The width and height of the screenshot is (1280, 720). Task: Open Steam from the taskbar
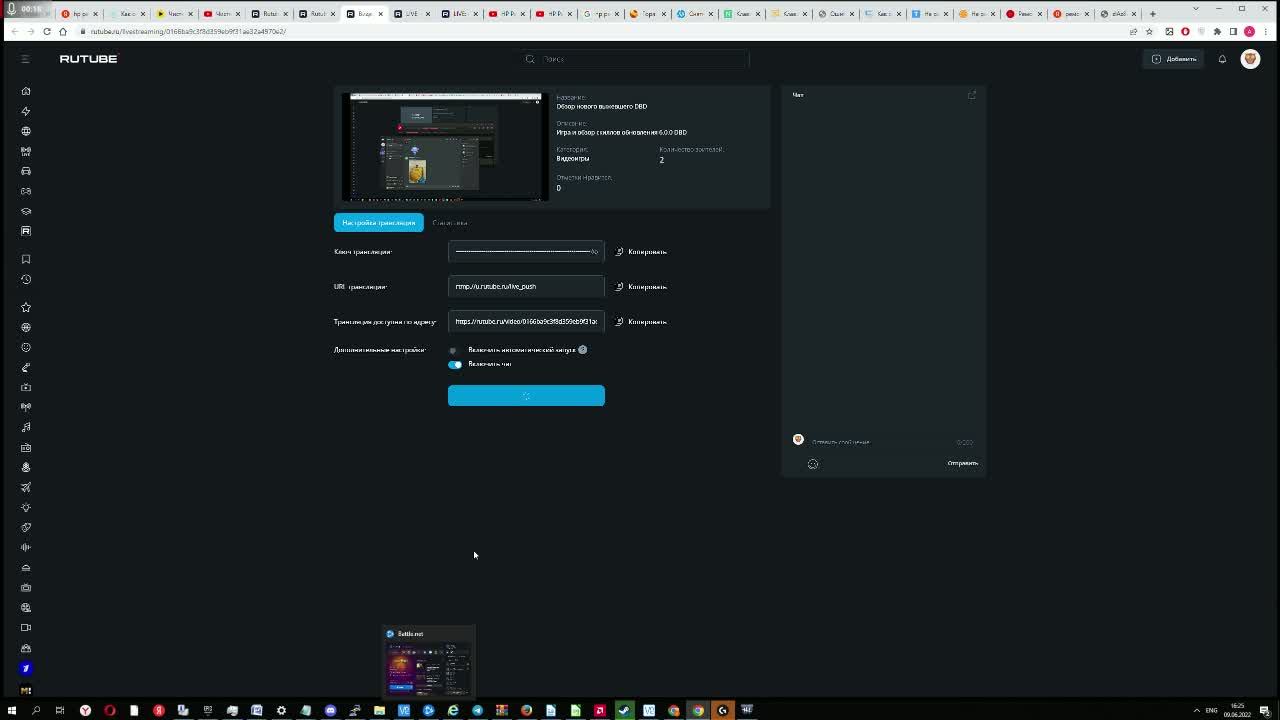pyautogui.click(x=624, y=710)
